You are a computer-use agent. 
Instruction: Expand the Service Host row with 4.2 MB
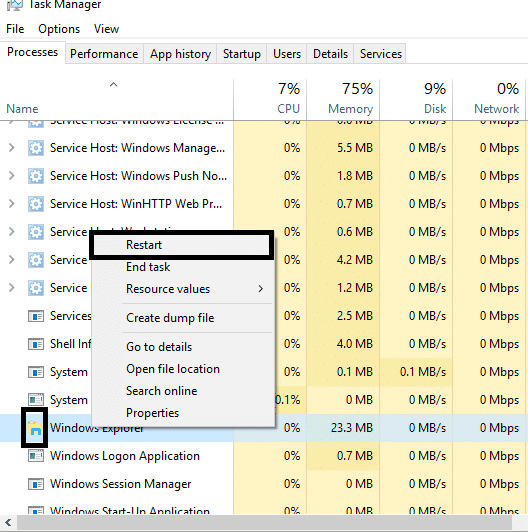(12, 260)
